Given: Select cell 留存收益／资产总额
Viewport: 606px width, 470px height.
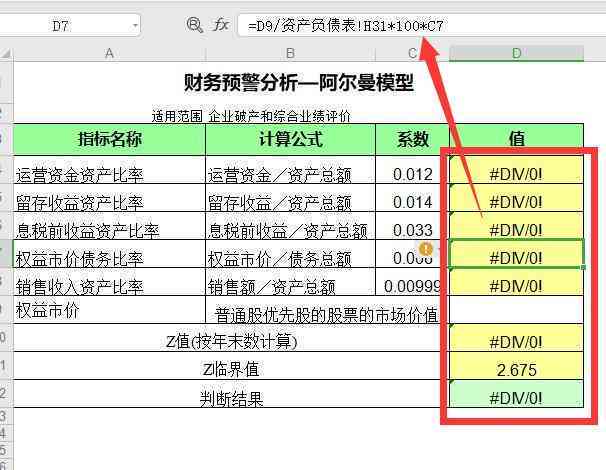Looking at the screenshot, I should click(290, 198).
